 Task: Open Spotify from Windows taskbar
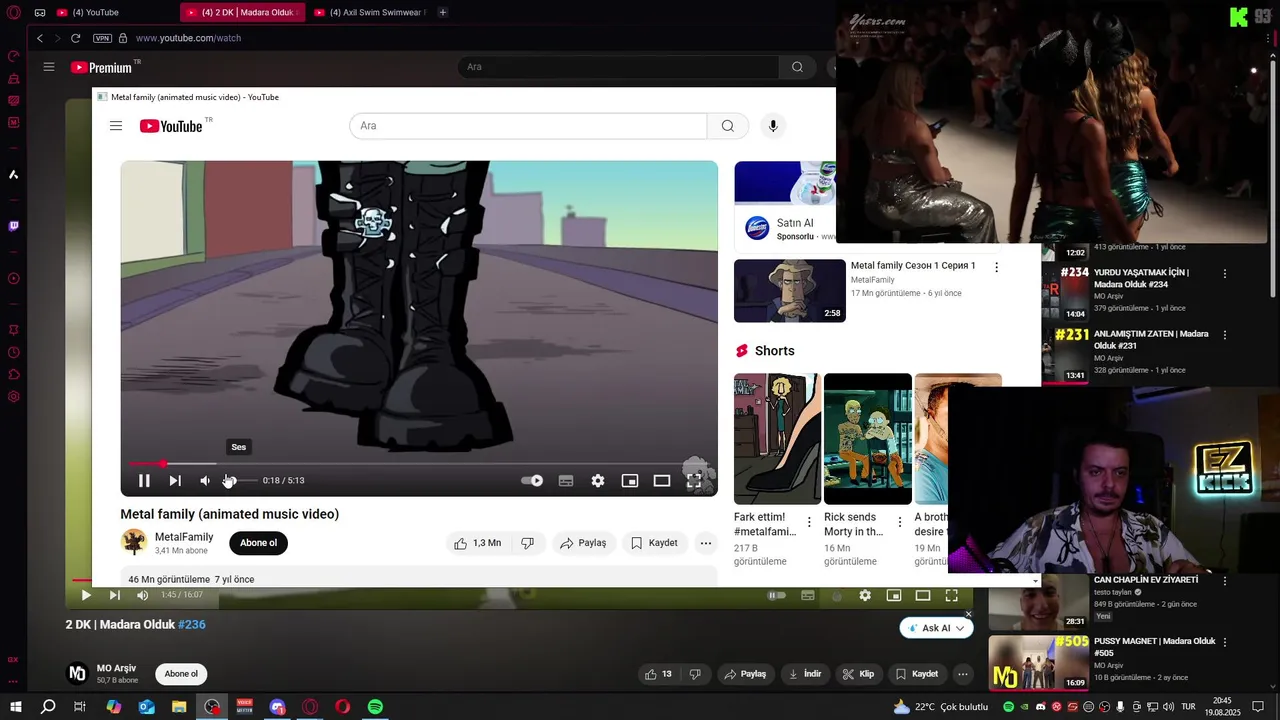tap(375, 707)
